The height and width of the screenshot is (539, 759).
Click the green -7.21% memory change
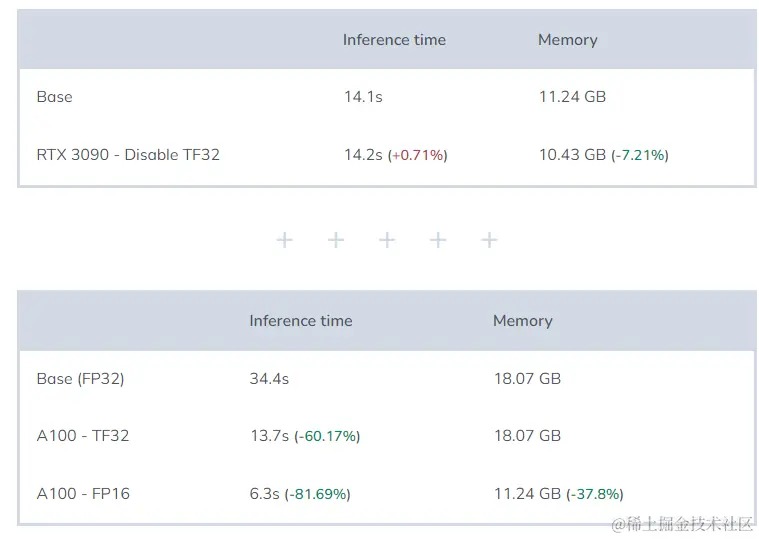pyautogui.click(x=639, y=155)
